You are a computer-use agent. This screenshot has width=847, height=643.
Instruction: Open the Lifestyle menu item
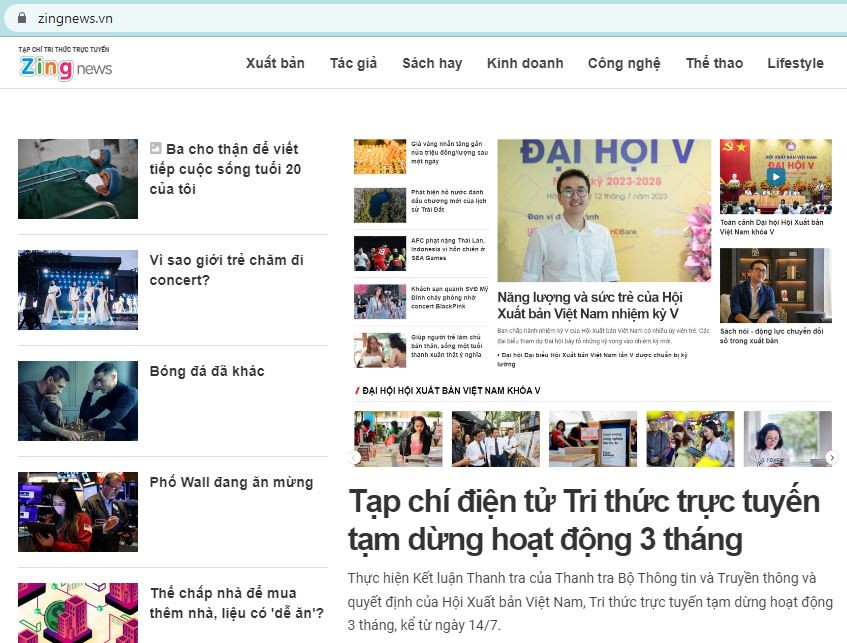point(795,63)
